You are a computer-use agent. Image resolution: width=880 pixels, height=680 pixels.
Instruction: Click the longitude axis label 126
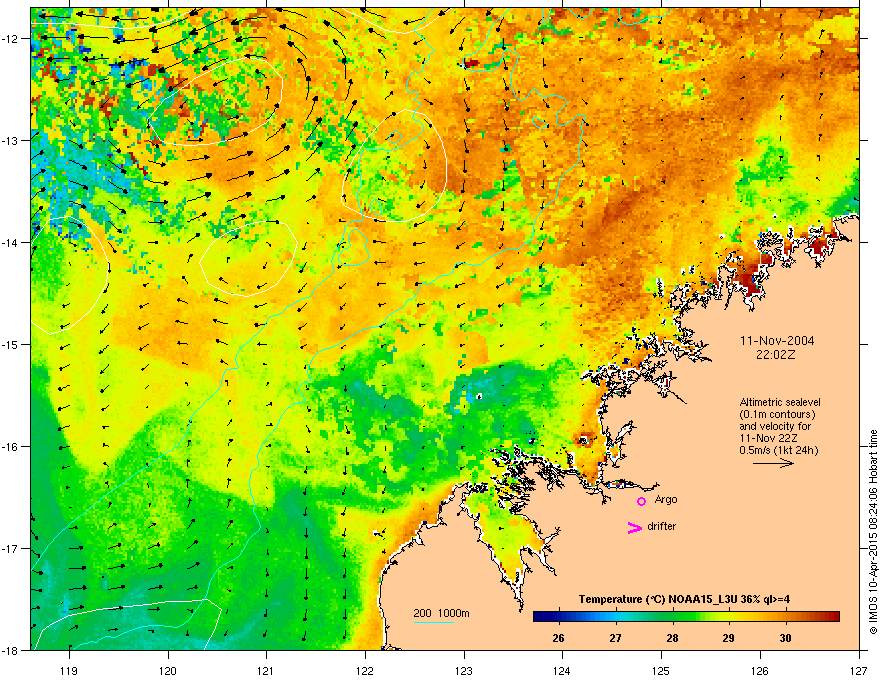(760, 670)
